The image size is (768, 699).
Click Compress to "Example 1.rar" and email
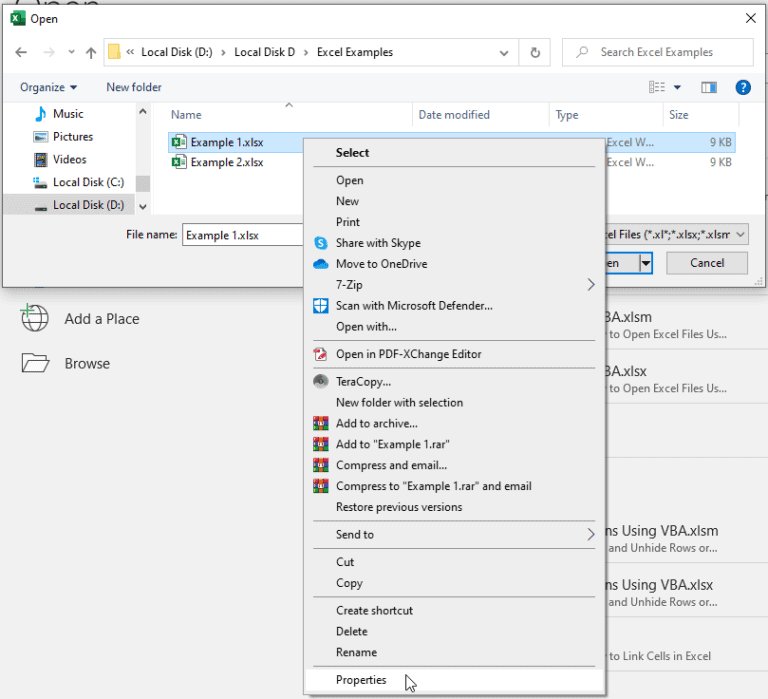coord(433,486)
